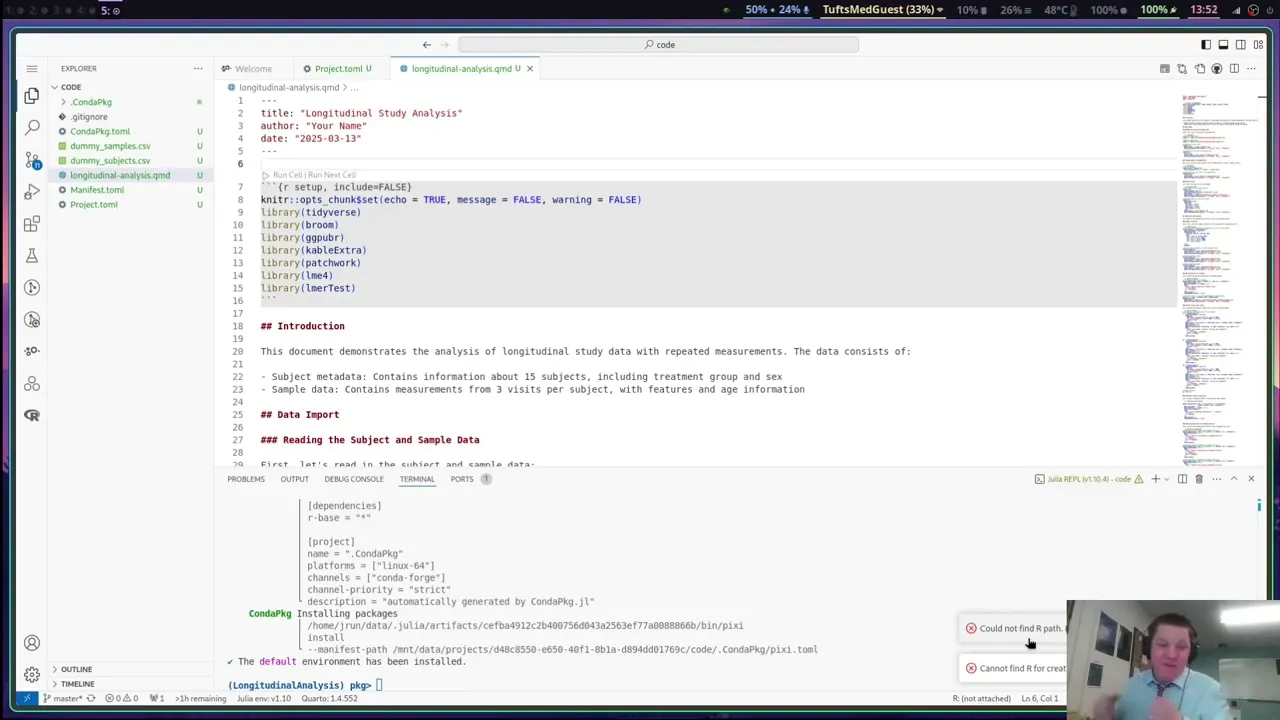This screenshot has height=720, width=1280.
Task: Open the Ports panel tab
Action: [x=462, y=479]
